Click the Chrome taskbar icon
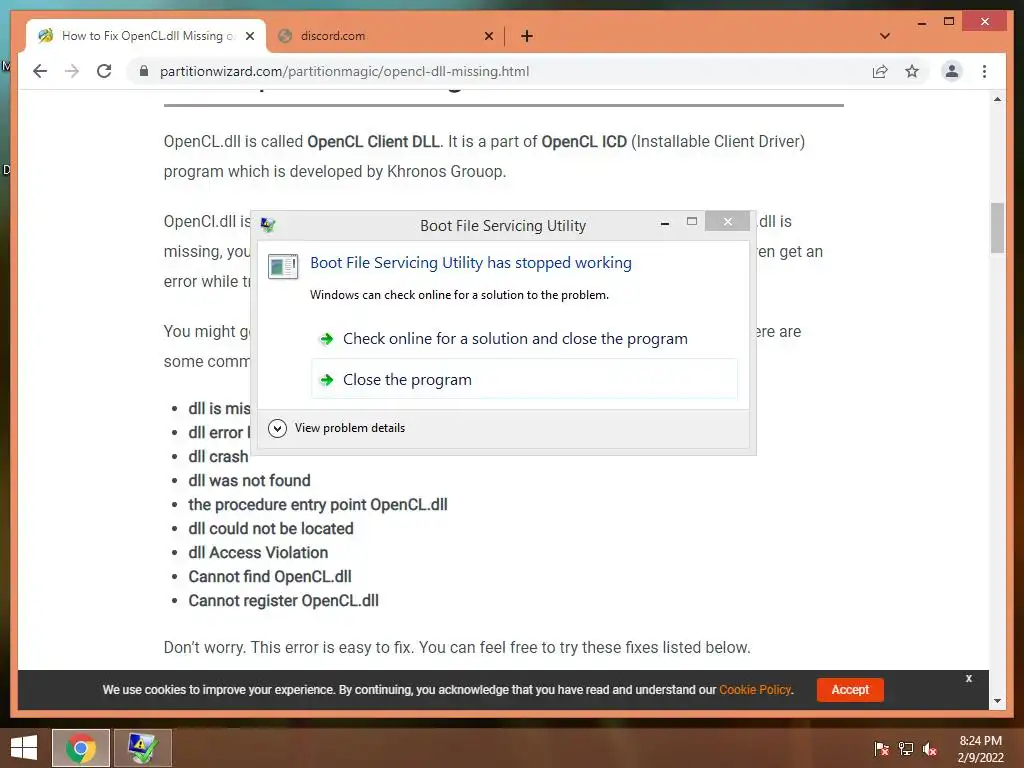Image resolution: width=1024 pixels, height=768 pixels. (x=81, y=748)
